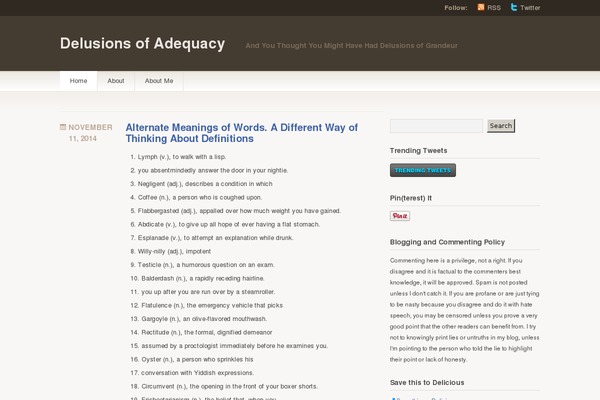Click the Trending Tweets button
This screenshot has height=400, width=600.
click(423, 170)
